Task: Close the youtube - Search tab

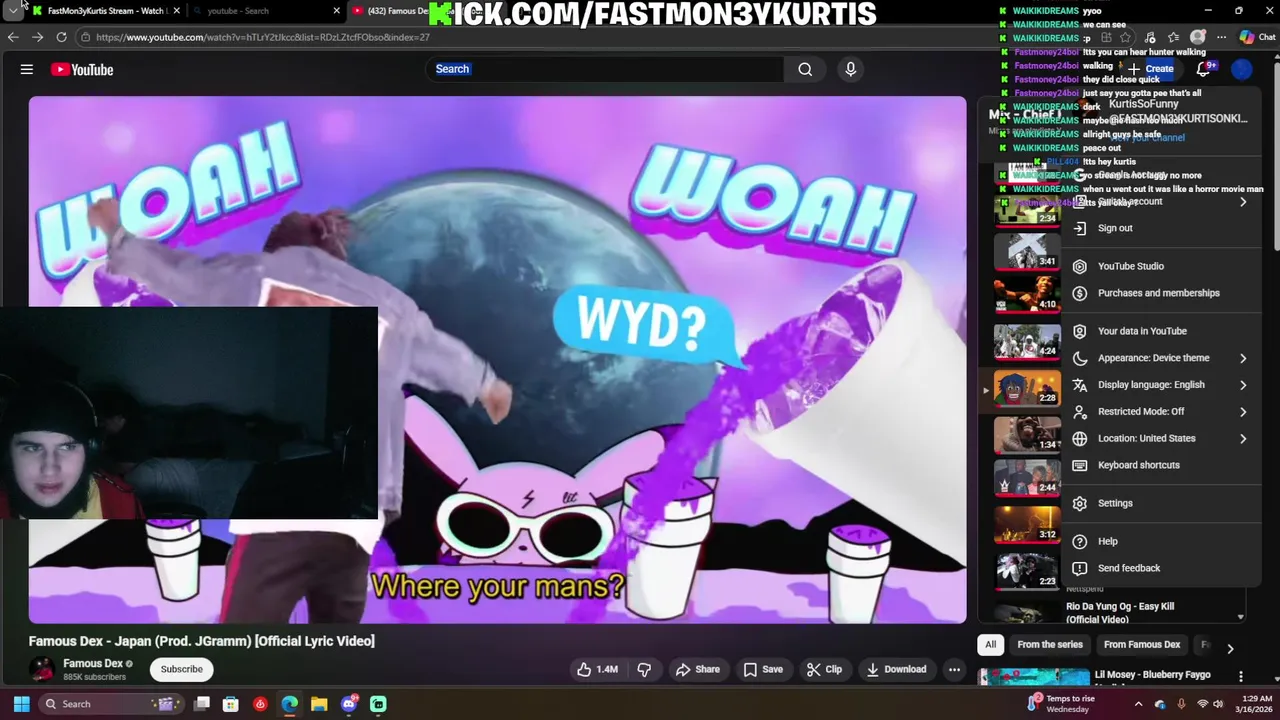Action: [337, 11]
